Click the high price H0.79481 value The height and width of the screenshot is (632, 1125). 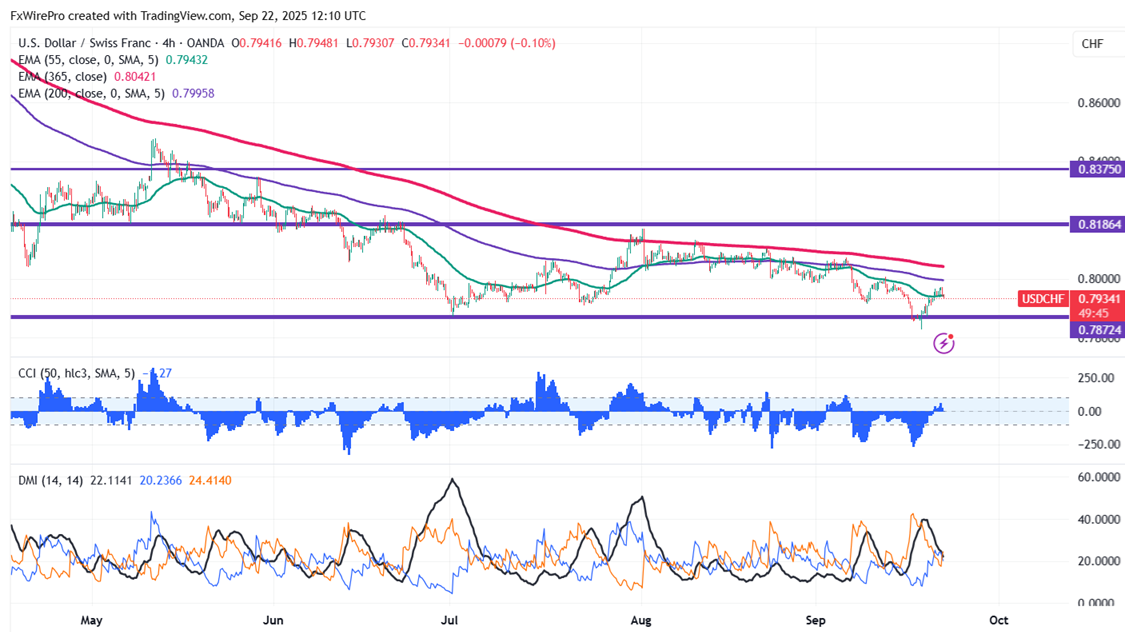pyautogui.click(x=313, y=43)
